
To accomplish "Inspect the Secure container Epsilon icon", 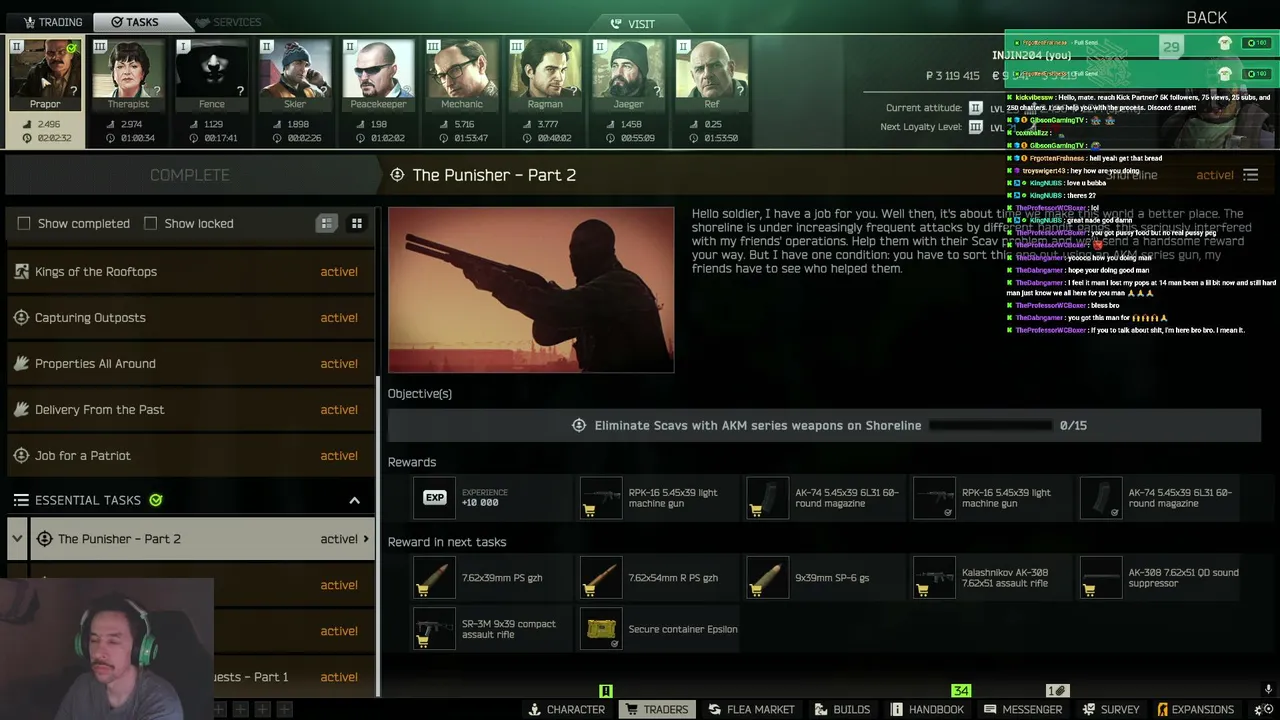I will coord(601,629).
